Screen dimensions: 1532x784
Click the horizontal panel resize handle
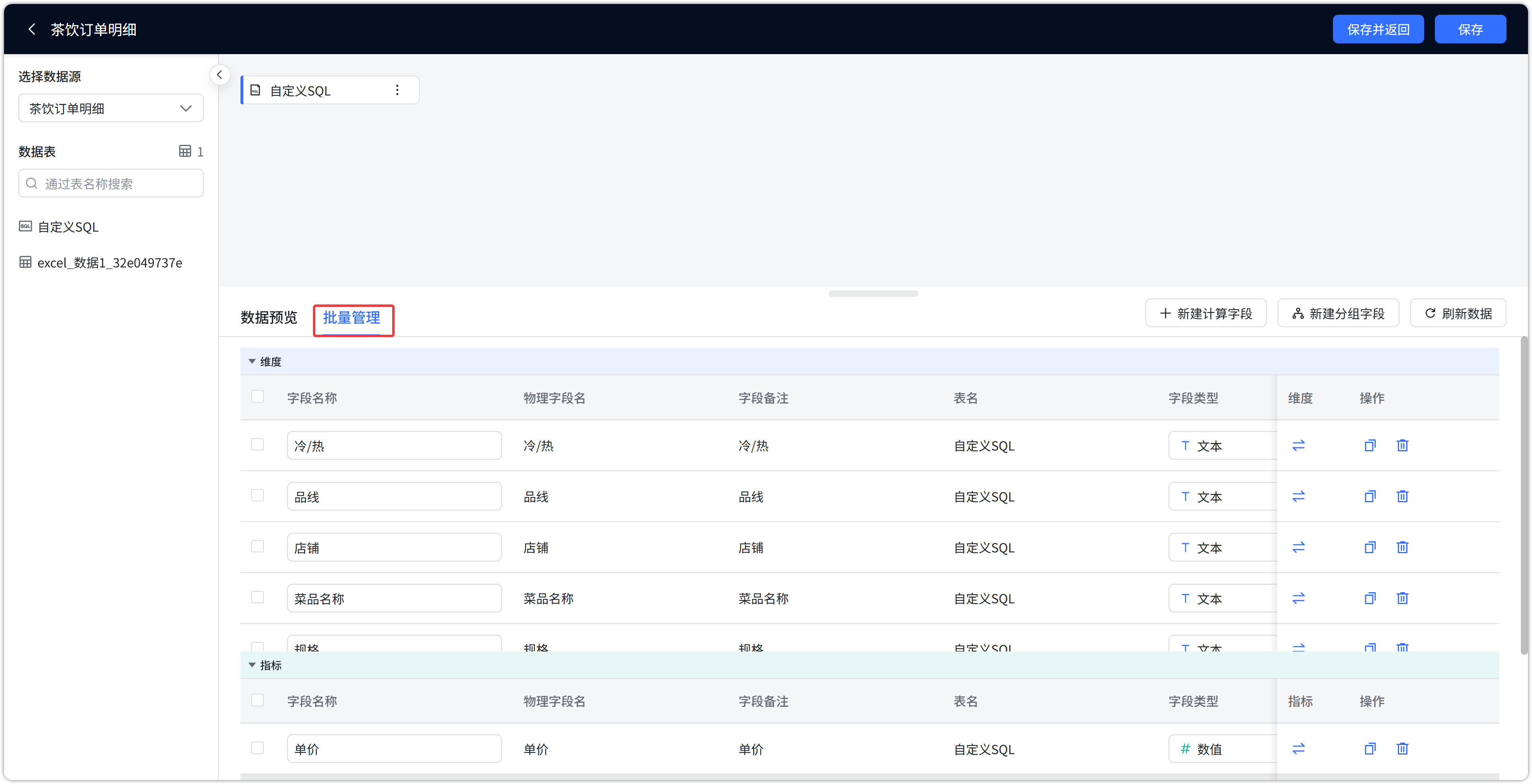[873, 294]
